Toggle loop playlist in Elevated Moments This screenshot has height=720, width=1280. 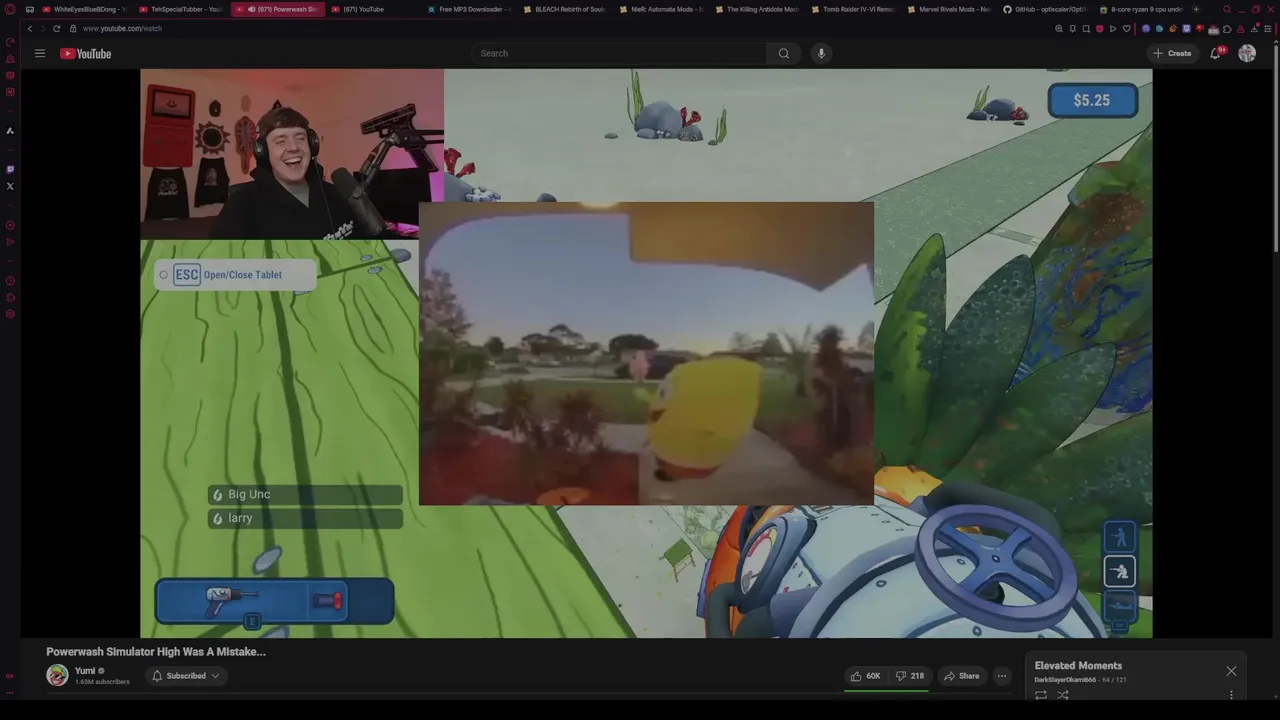coord(1041,694)
